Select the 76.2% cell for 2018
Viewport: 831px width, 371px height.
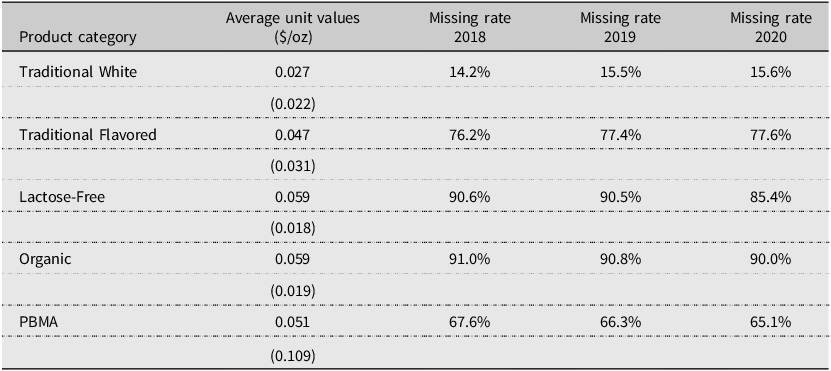[x=470, y=135]
